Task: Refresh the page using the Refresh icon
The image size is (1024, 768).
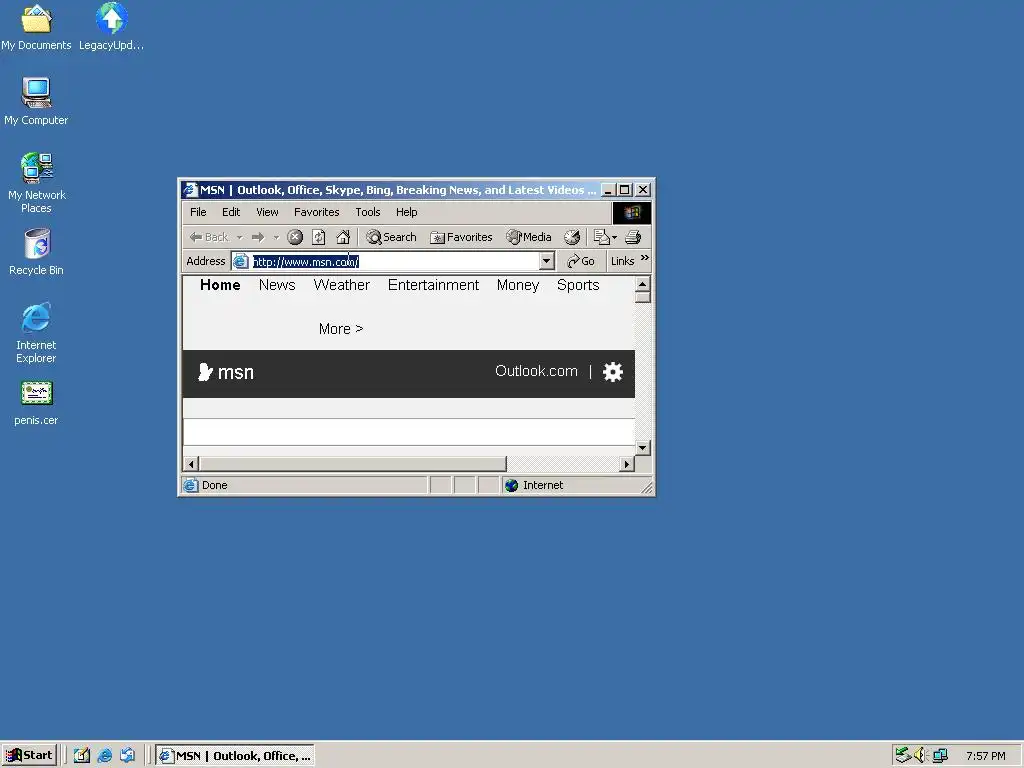Action: pos(319,237)
